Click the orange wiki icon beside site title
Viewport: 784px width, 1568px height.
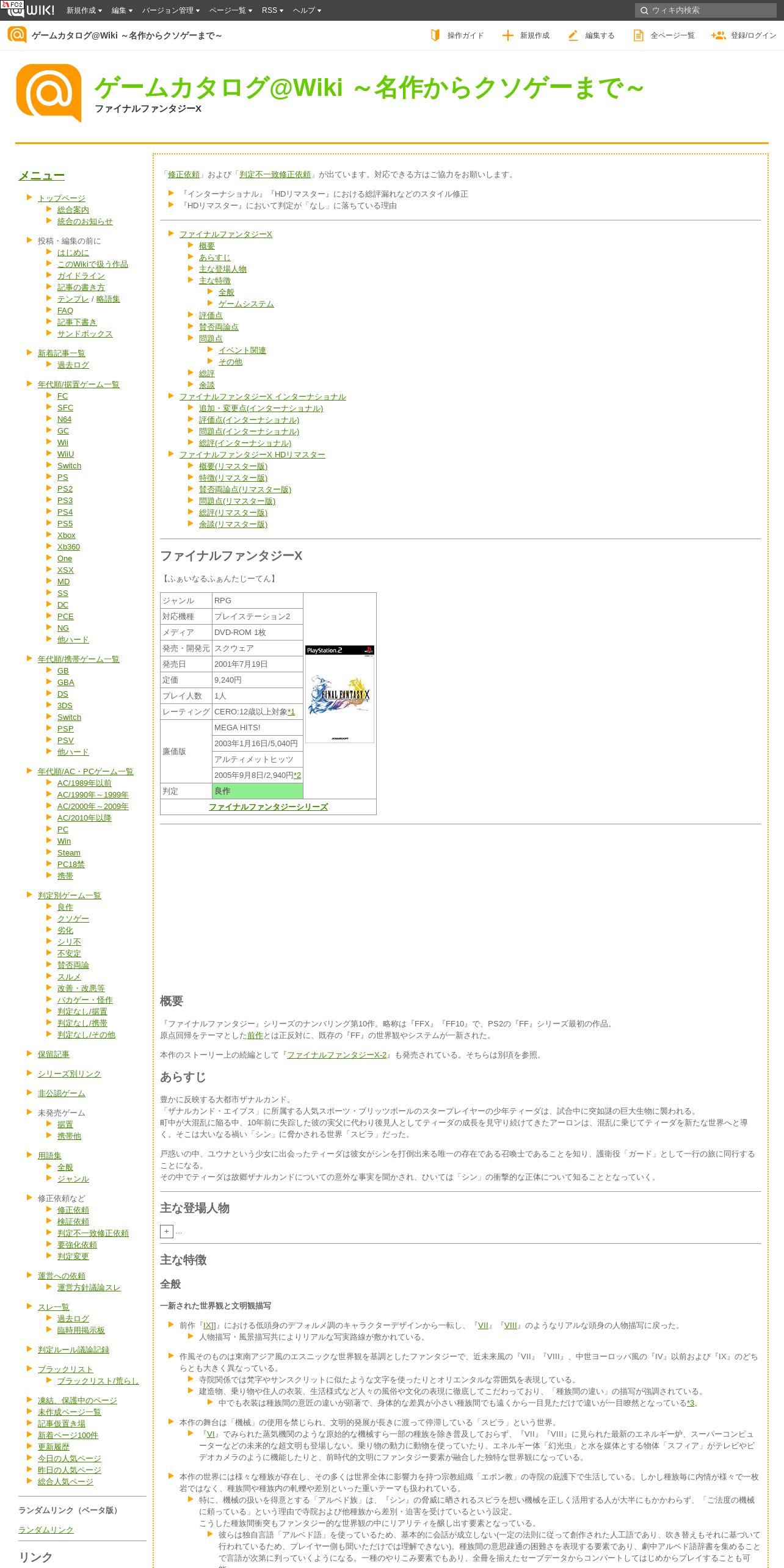16,35
